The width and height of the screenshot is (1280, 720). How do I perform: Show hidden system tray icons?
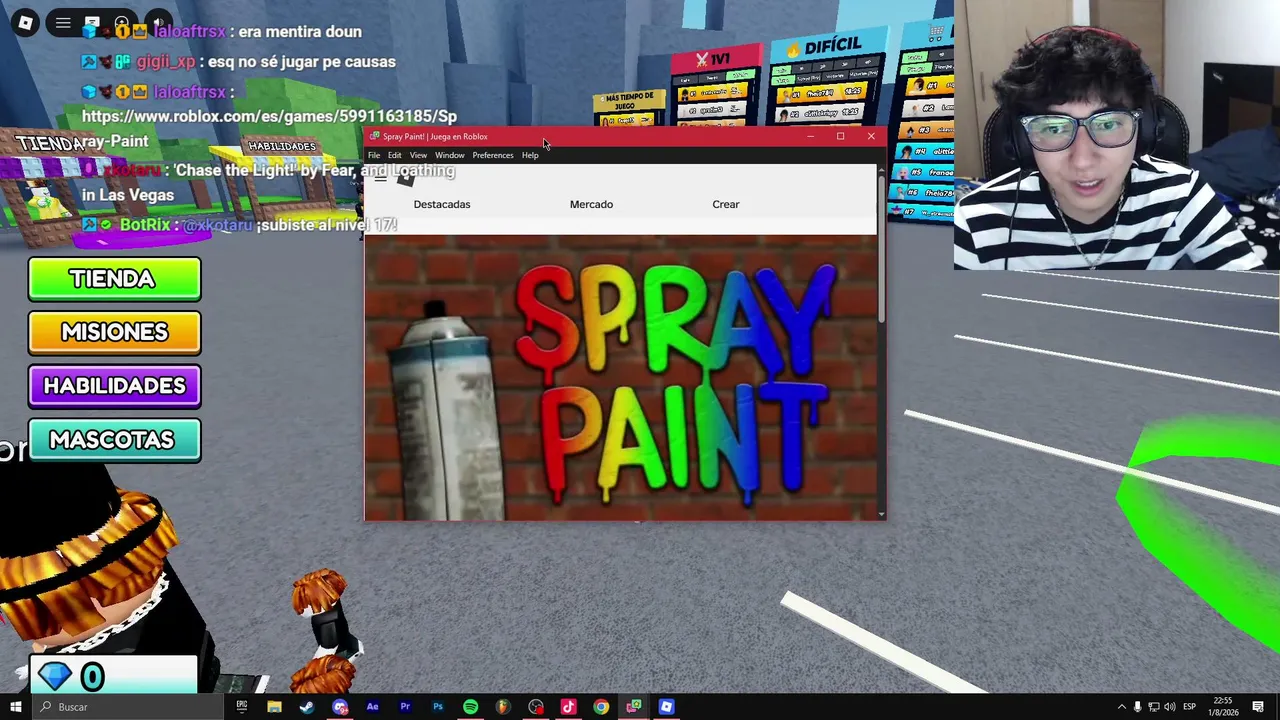pyautogui.click(x=1121, y=707)
